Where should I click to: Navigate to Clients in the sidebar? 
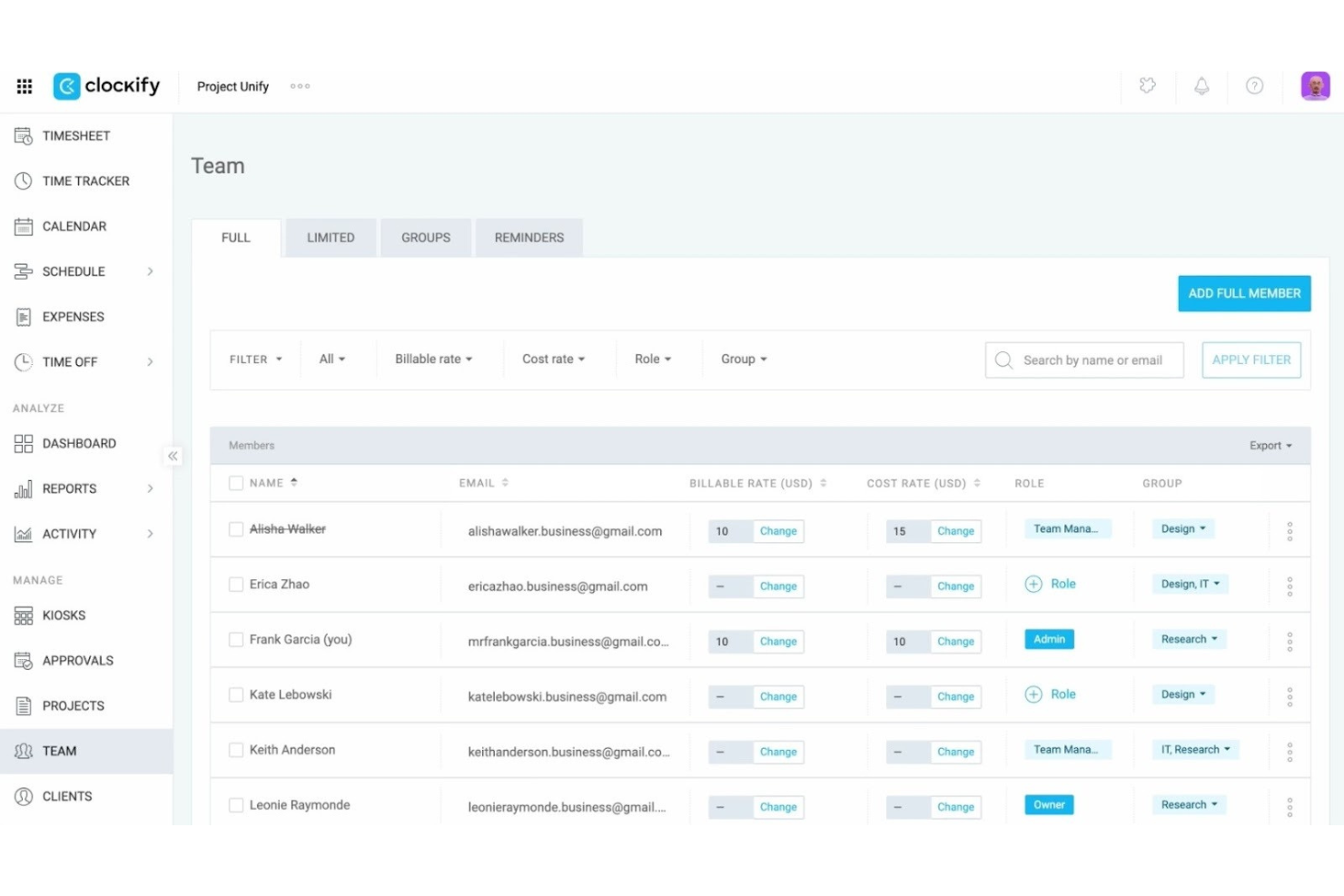(x=65, y=796)
